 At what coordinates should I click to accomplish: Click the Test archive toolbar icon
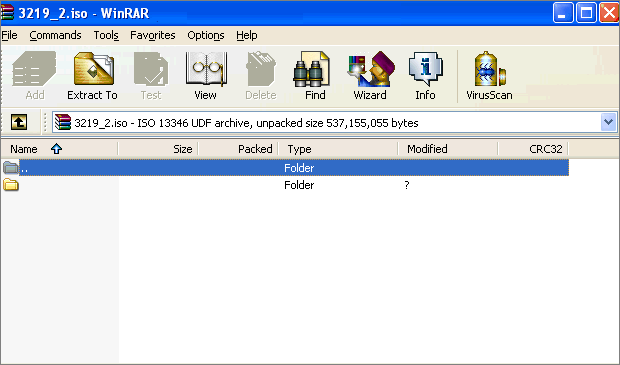[x=151, y=75]
